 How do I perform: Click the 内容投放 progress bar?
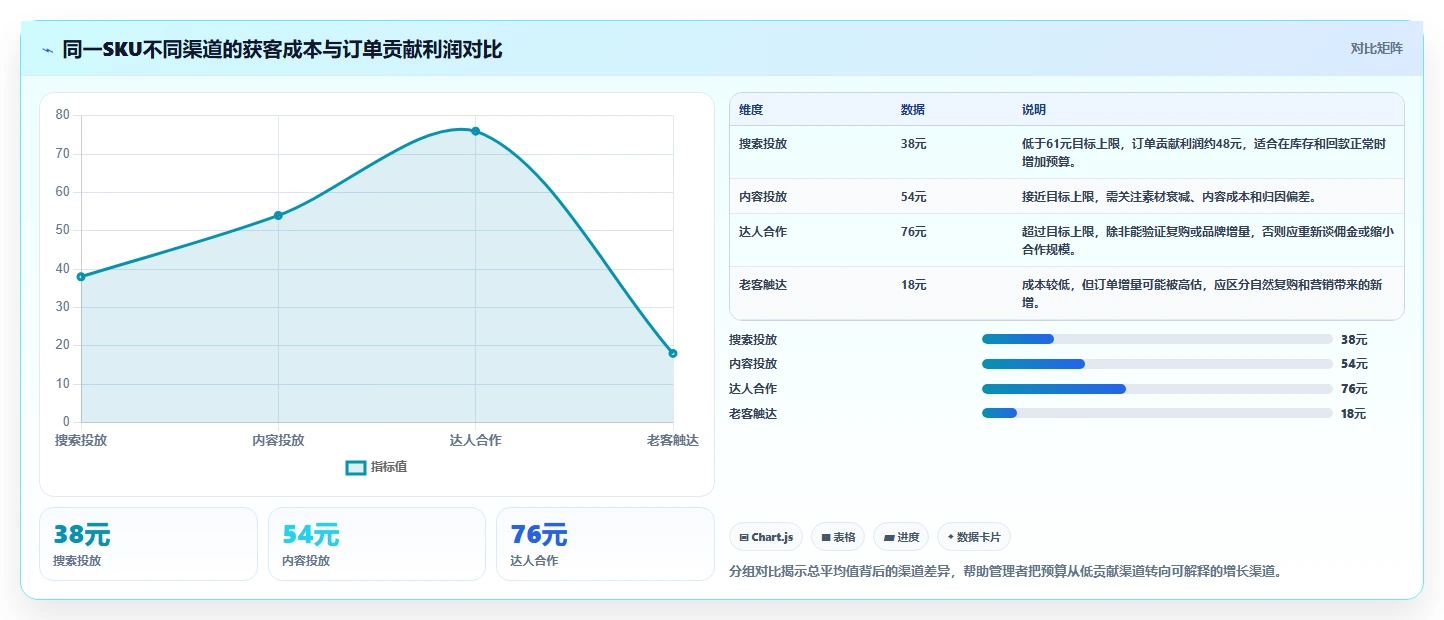pyautogui.click(x=1157, y=364)
